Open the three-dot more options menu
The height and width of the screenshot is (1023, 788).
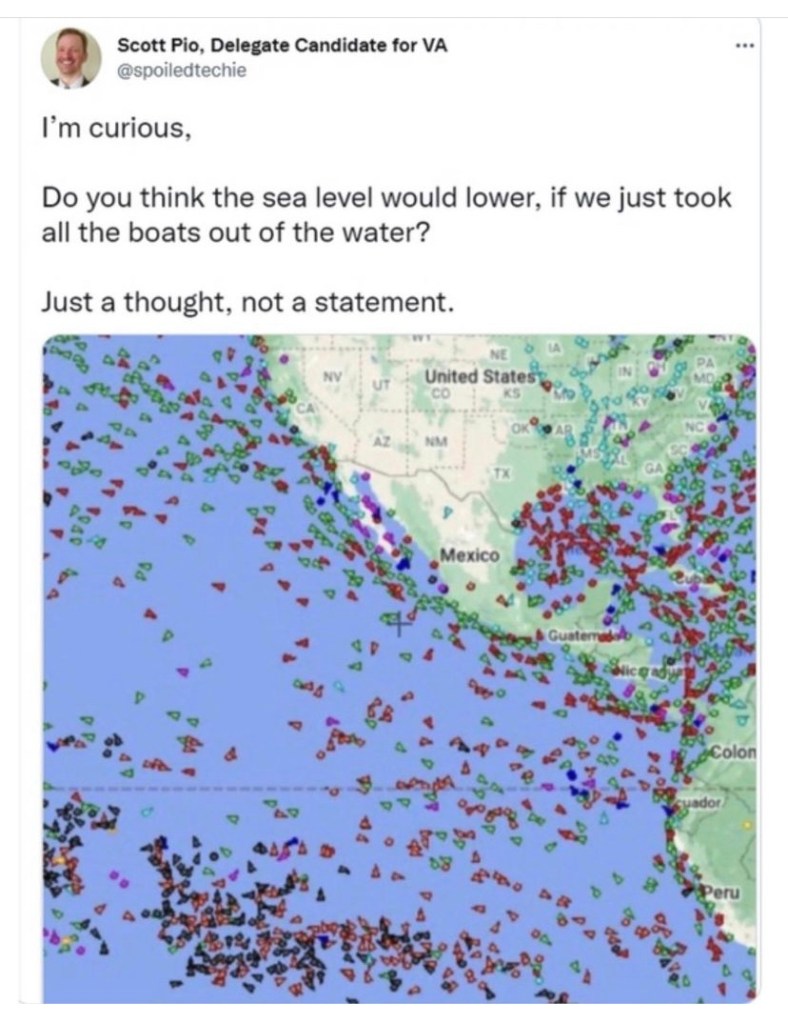[x=739, y=47]
